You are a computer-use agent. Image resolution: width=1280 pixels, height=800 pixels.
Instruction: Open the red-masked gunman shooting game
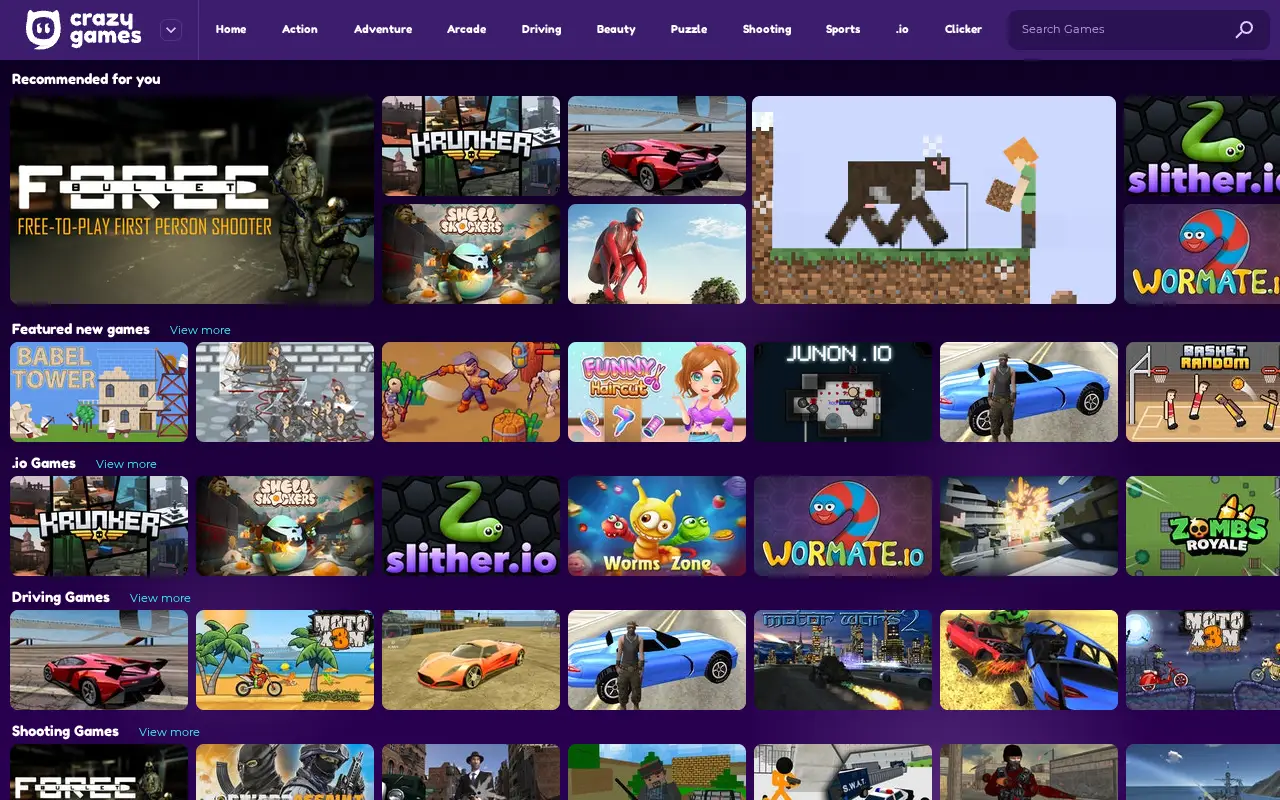1029,772
